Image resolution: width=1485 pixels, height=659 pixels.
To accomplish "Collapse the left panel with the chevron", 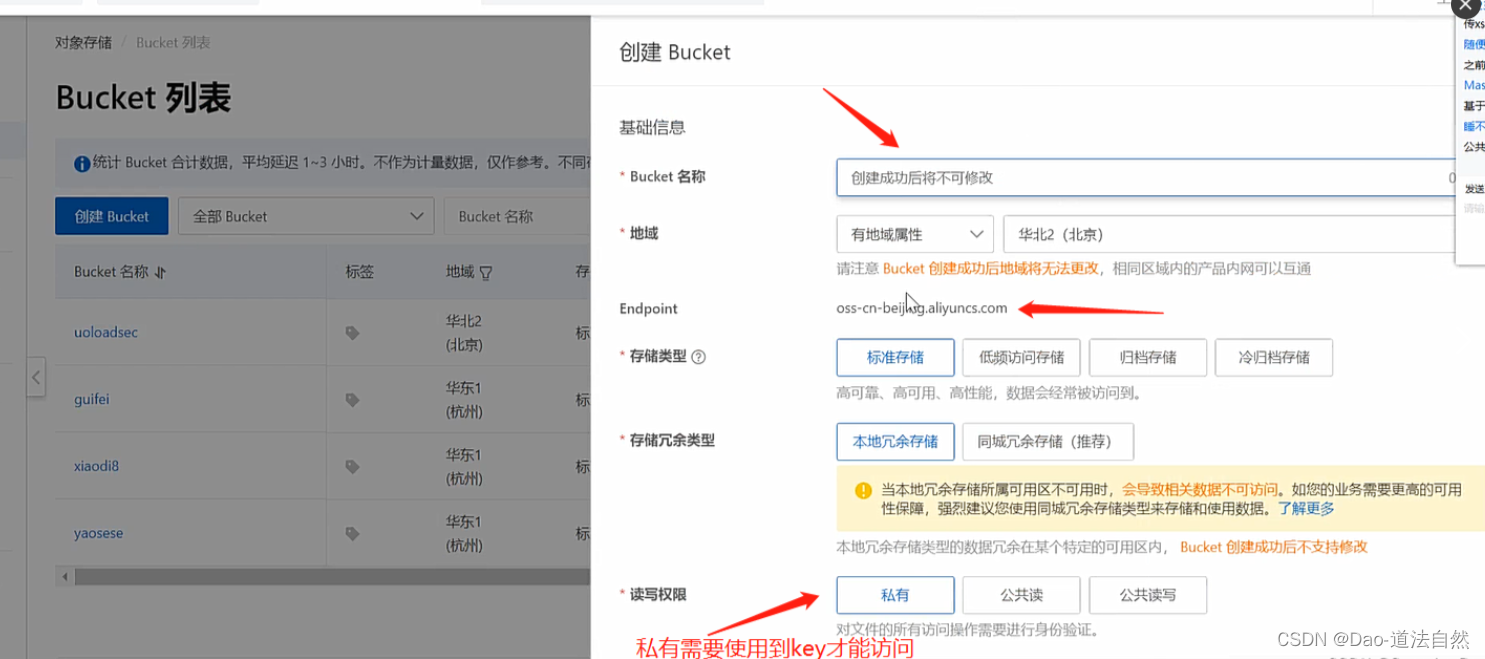I will coord(35,377).
